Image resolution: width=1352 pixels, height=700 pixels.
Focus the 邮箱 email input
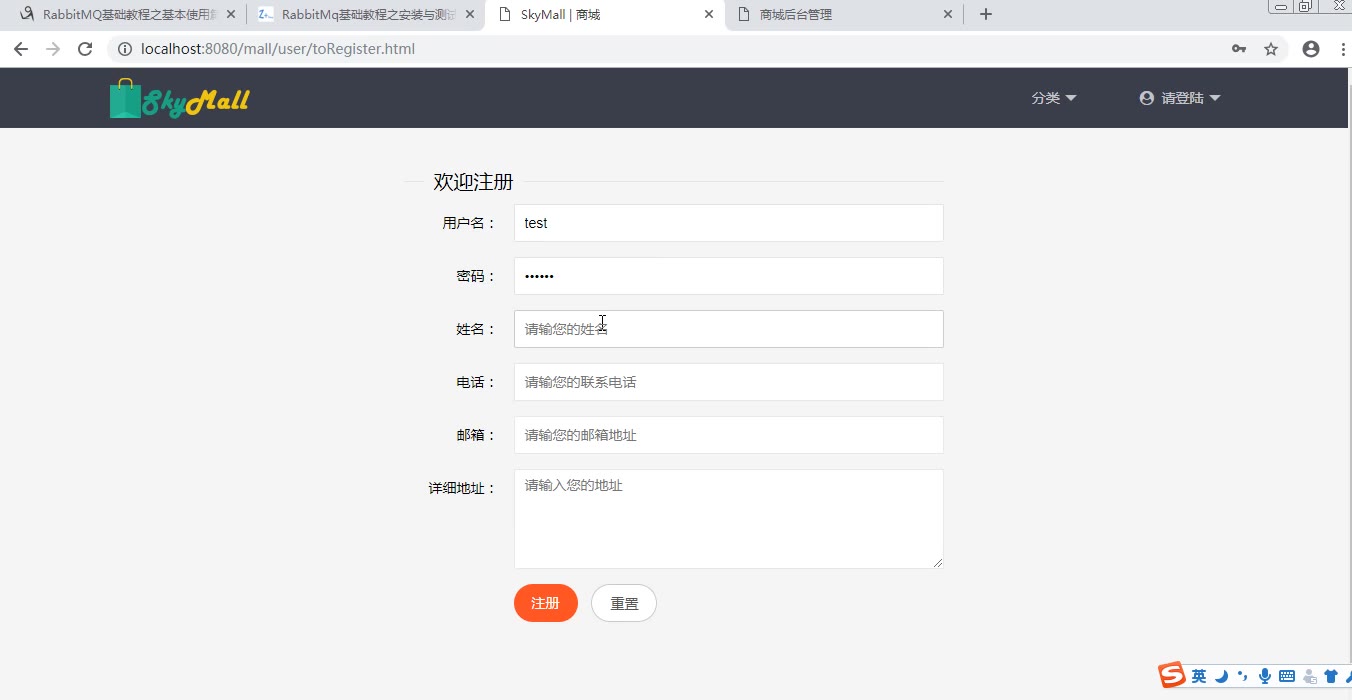click(729, 435)
